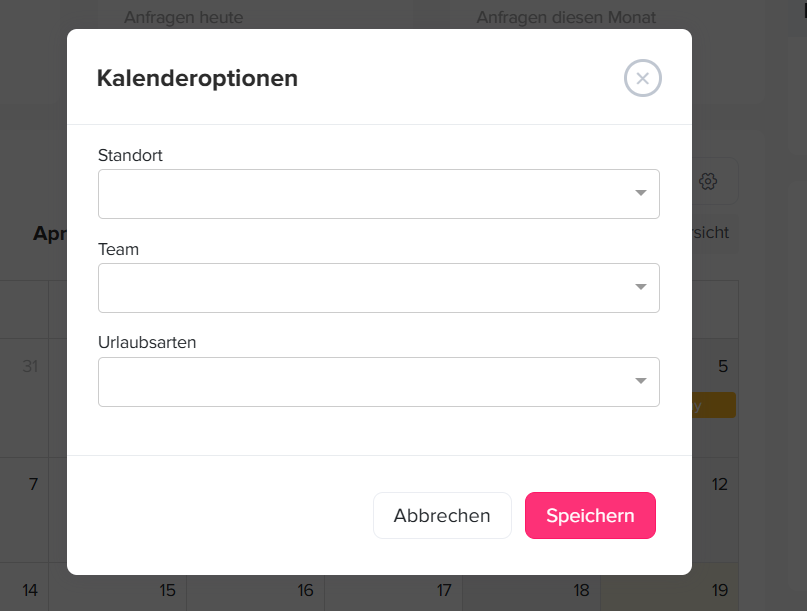Viewport: 807px width, 611px height.
Task: Click the Anfragen heute card
Action: pyautogui.click(x=183, y=17)
